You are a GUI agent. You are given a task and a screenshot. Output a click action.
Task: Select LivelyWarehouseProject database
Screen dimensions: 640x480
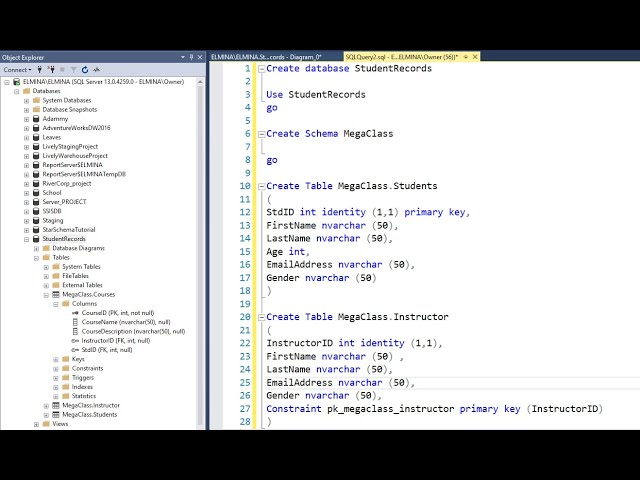tap(75, 156)
